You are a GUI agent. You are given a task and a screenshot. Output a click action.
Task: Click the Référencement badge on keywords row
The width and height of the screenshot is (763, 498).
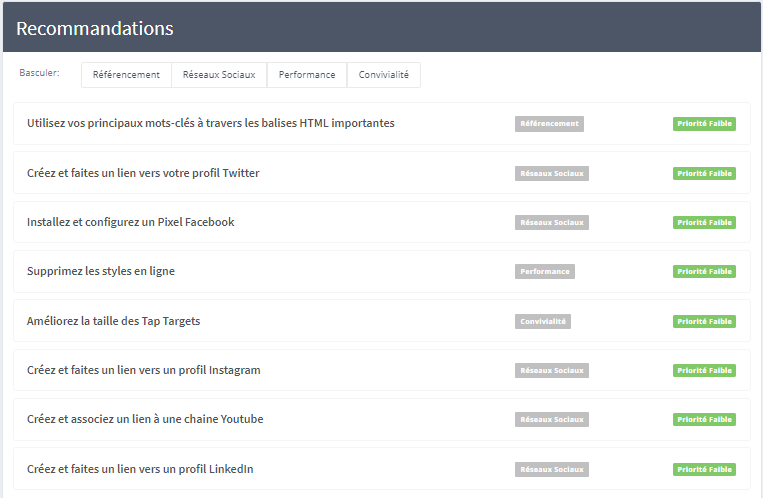pos(549,124)
